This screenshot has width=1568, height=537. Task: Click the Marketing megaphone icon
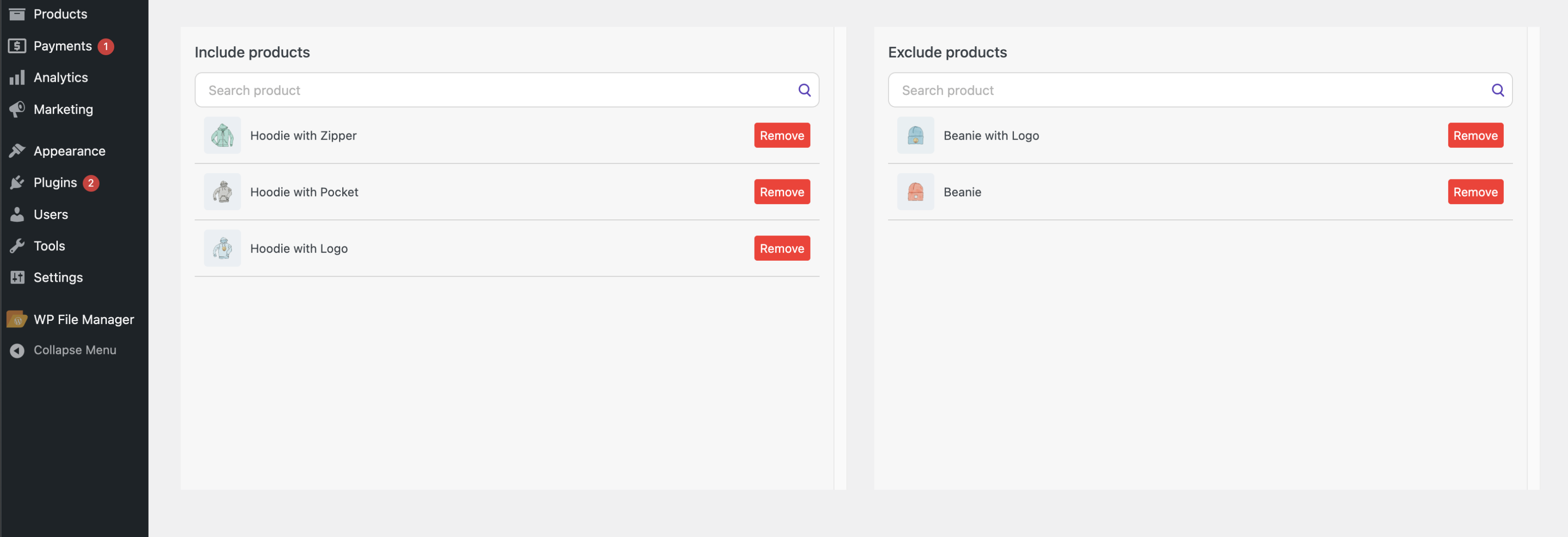click(17, 109)
